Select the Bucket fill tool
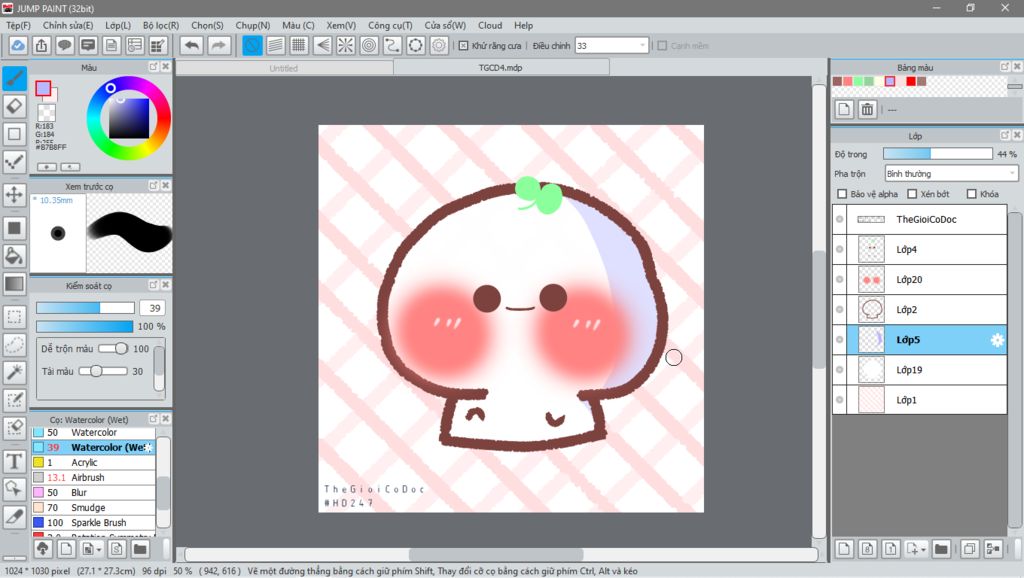The width and height of the screenshot is (1024, 578). [14, 255]
